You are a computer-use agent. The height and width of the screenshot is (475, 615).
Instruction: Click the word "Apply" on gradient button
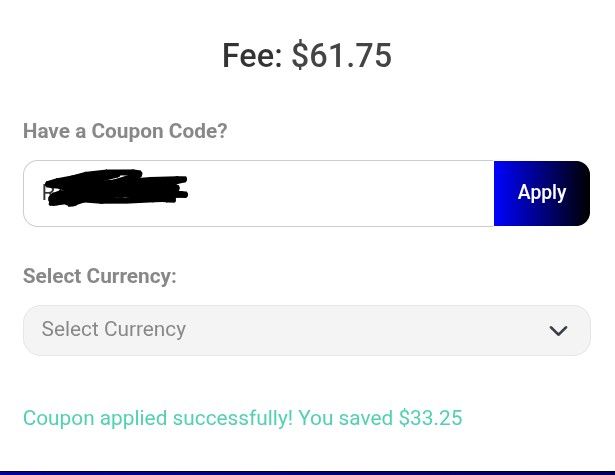click(541, 193)
